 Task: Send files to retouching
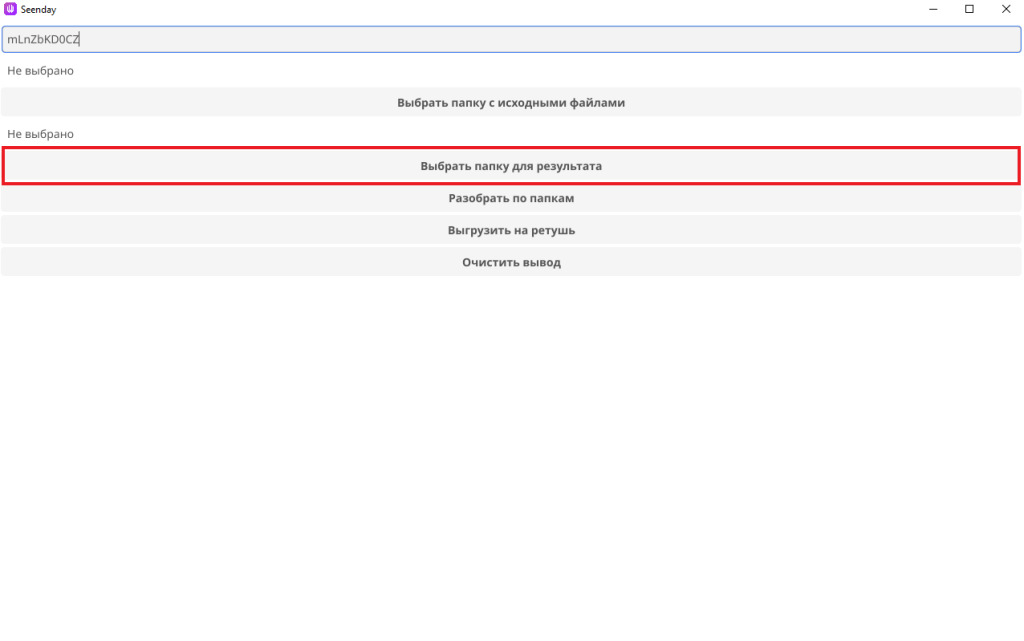pos(511,230)
